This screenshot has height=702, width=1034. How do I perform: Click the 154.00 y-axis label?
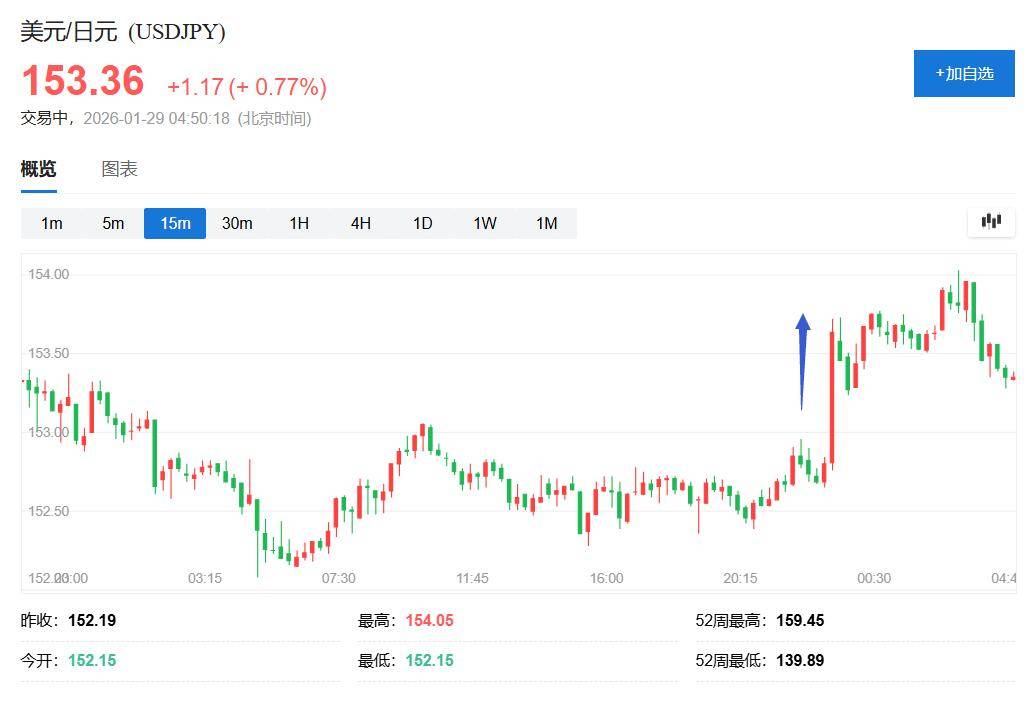point(48,274)
